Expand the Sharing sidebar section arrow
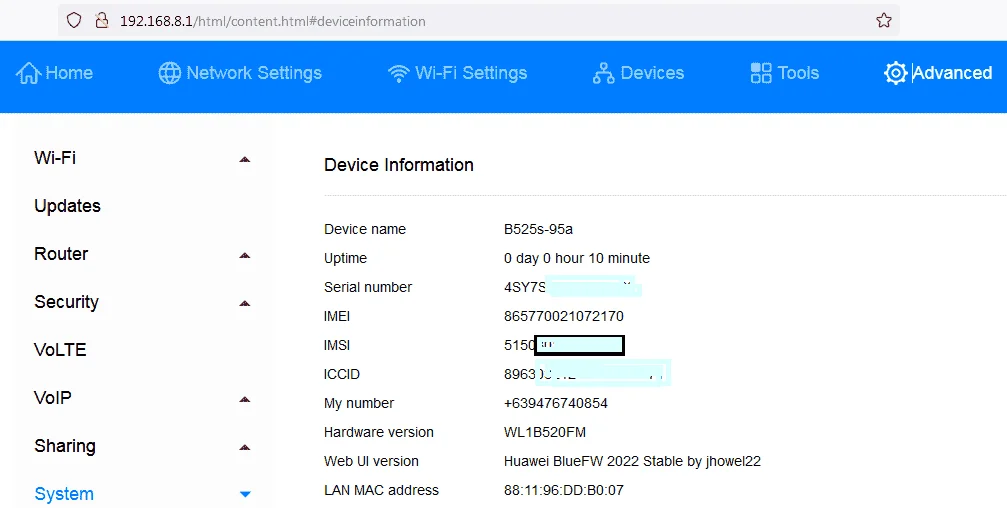1007x508 pixels. tap(245, 447)
